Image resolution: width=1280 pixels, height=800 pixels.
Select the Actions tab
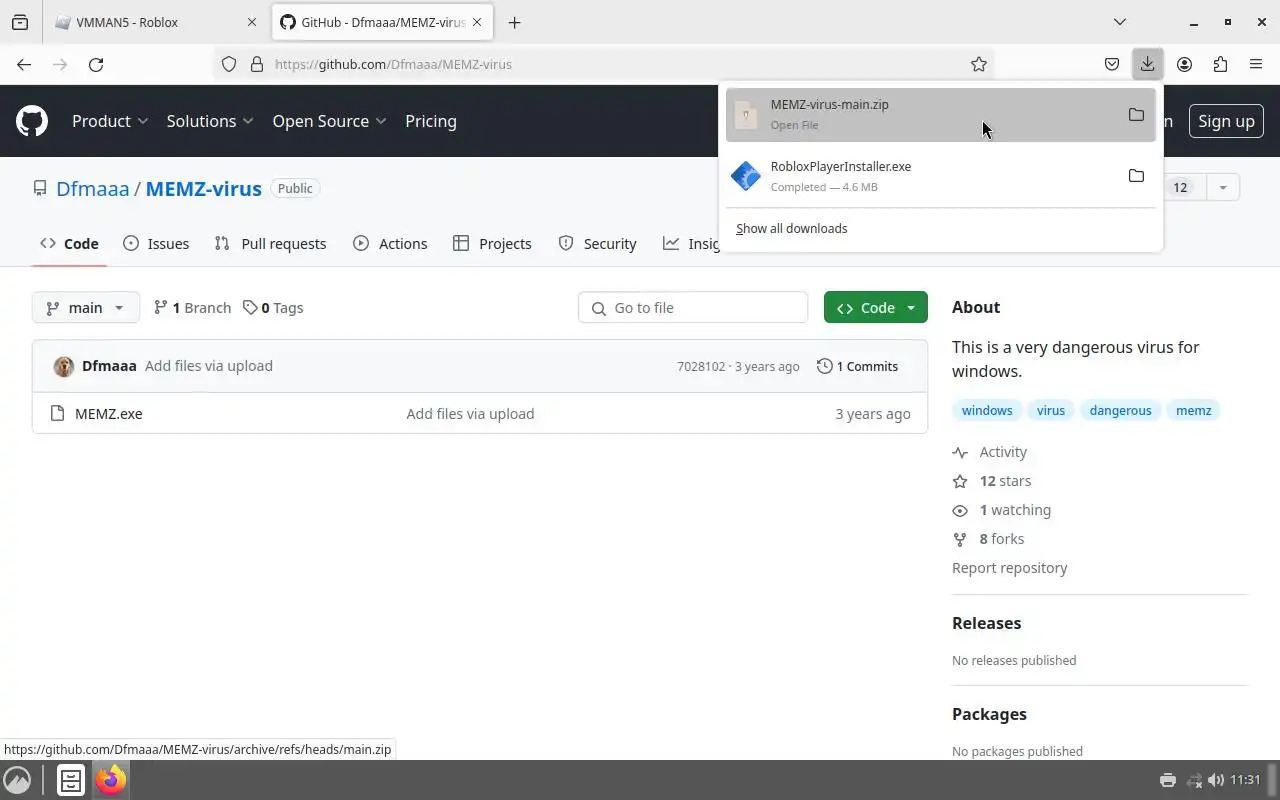pos(390,243)
